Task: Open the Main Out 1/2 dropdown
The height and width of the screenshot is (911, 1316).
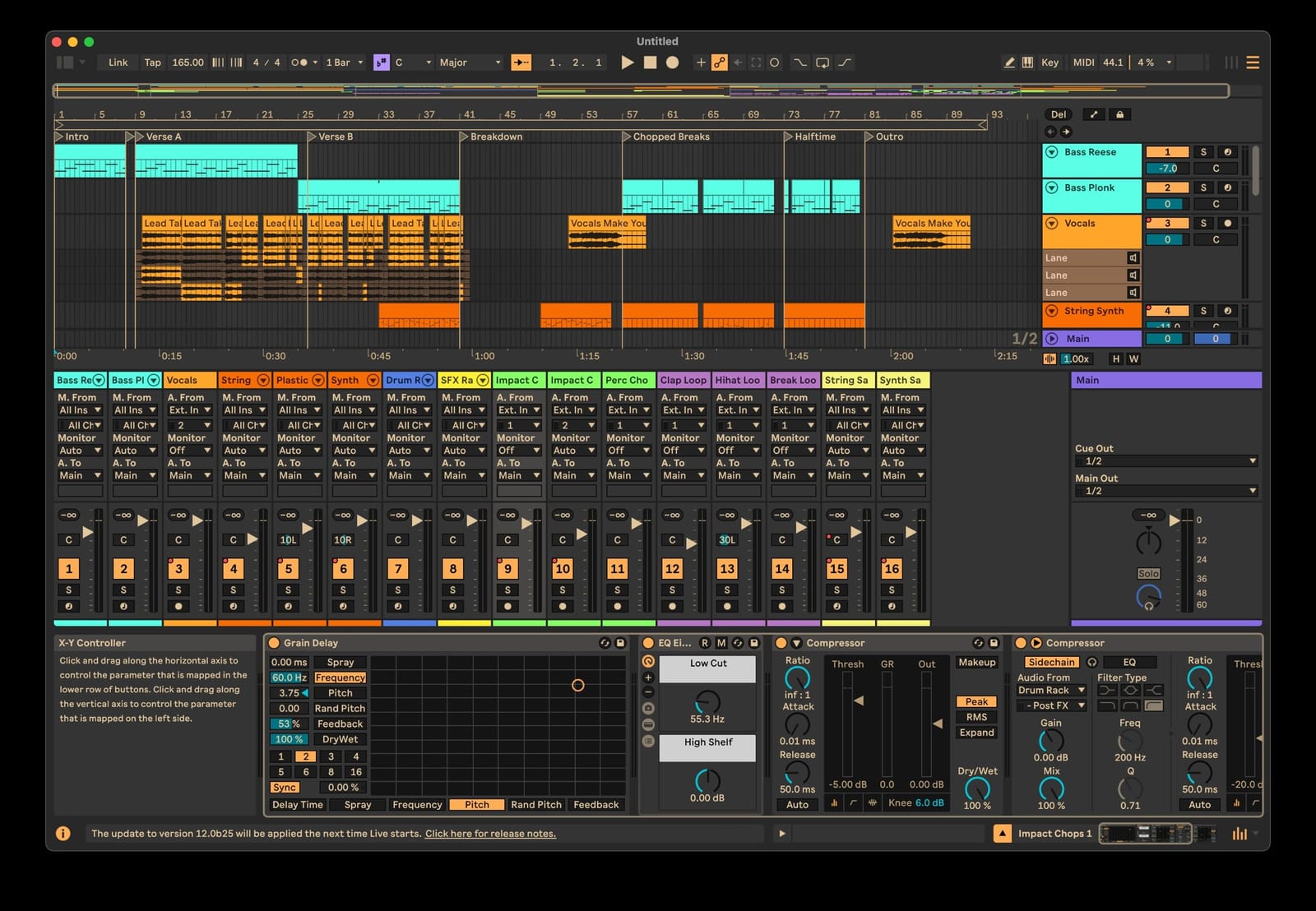Action: coord(1166,490)
